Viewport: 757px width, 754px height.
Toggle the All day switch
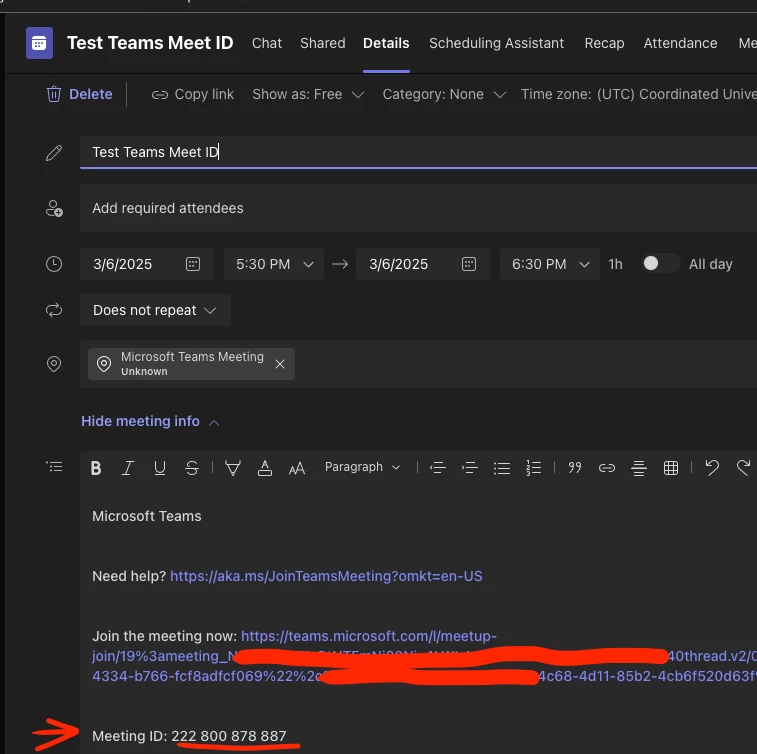[660, 264]
